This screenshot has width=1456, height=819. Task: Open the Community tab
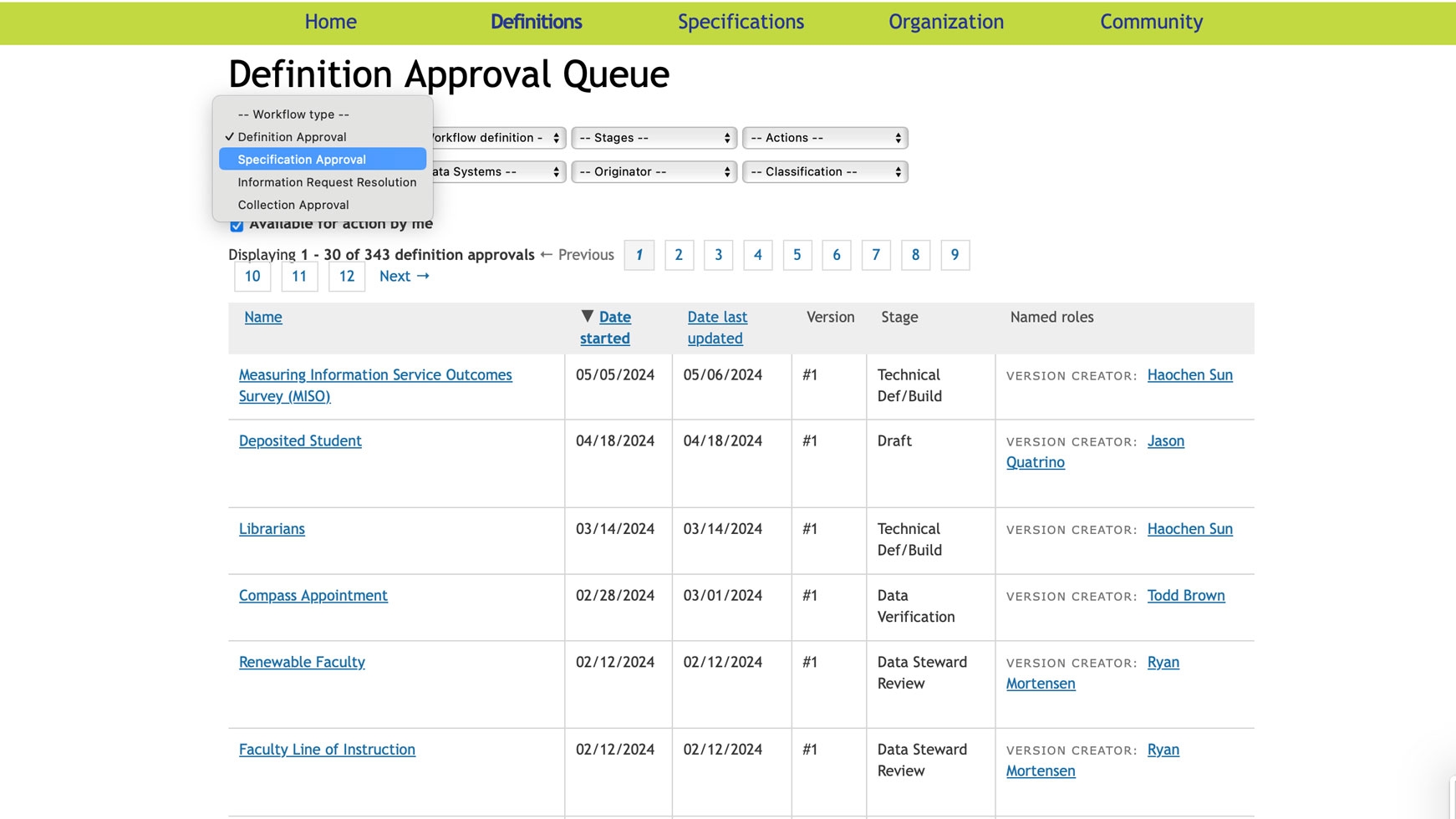point(1151,22)
